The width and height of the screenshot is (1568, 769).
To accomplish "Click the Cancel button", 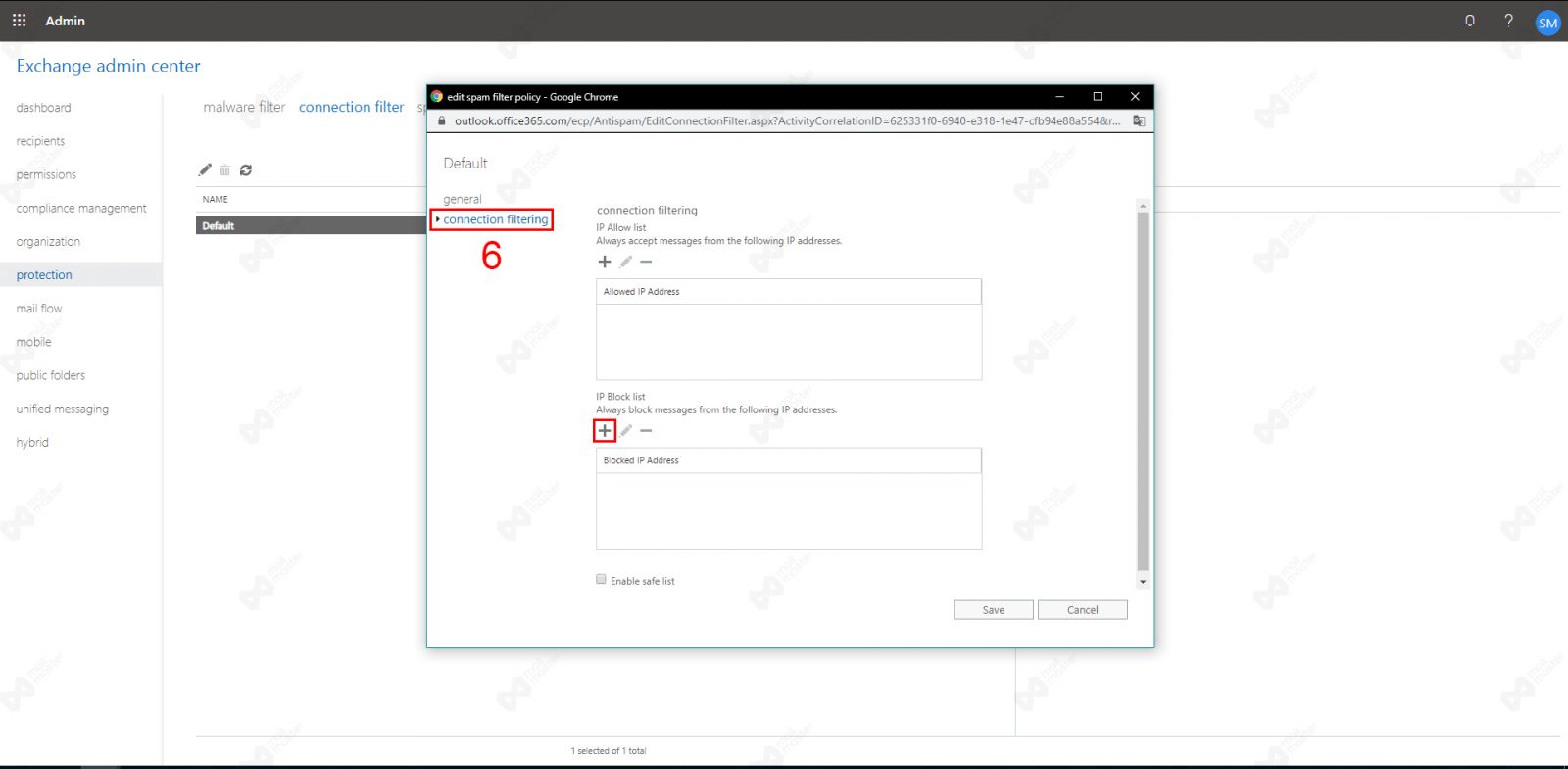I will 1082,609.
